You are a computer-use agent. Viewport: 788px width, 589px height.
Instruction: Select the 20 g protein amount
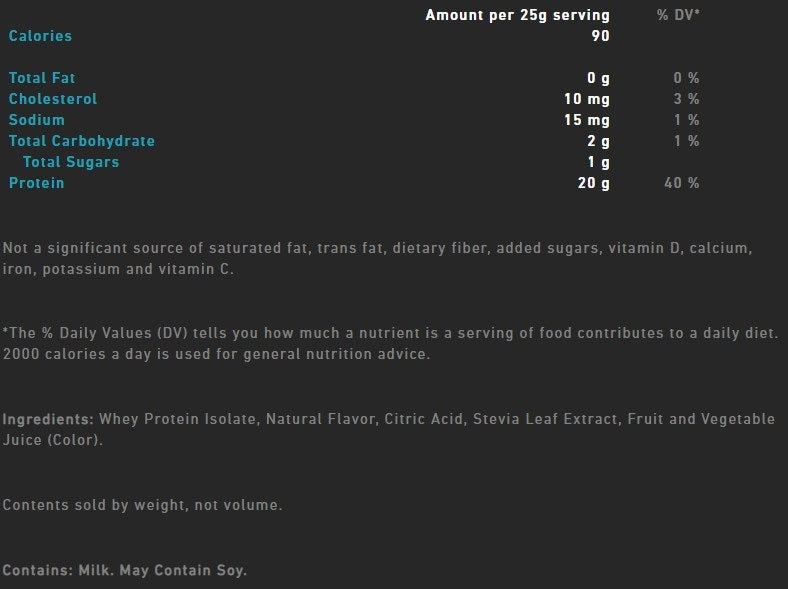(591, 183)
